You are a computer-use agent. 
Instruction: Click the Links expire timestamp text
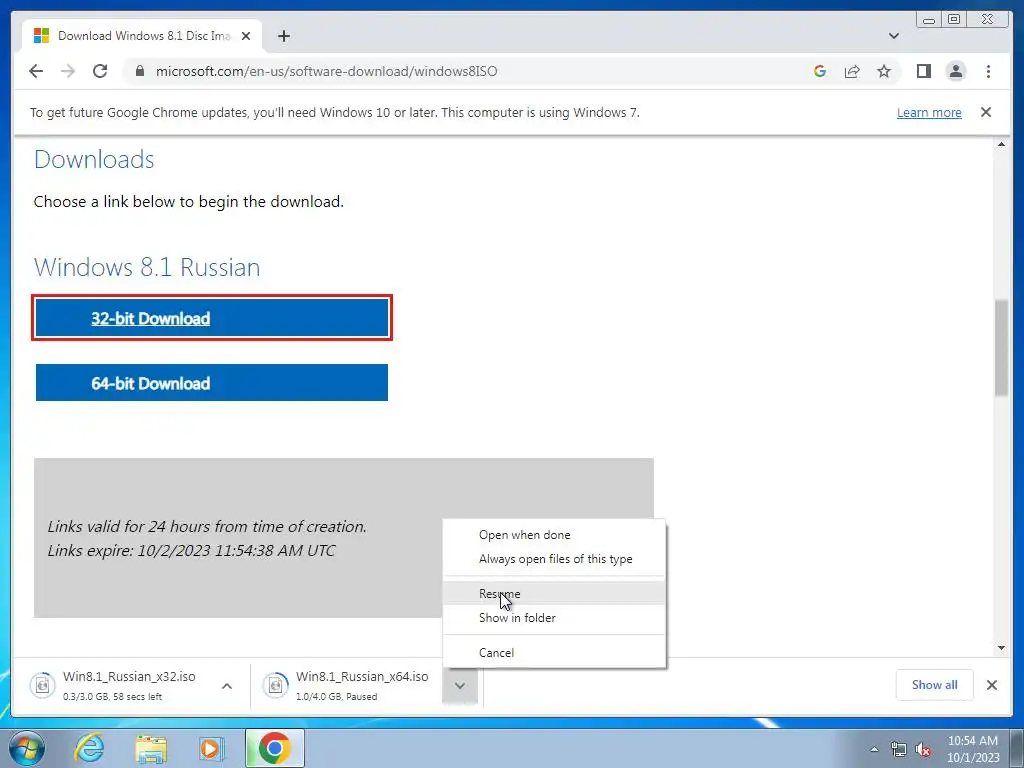point(191,551)
